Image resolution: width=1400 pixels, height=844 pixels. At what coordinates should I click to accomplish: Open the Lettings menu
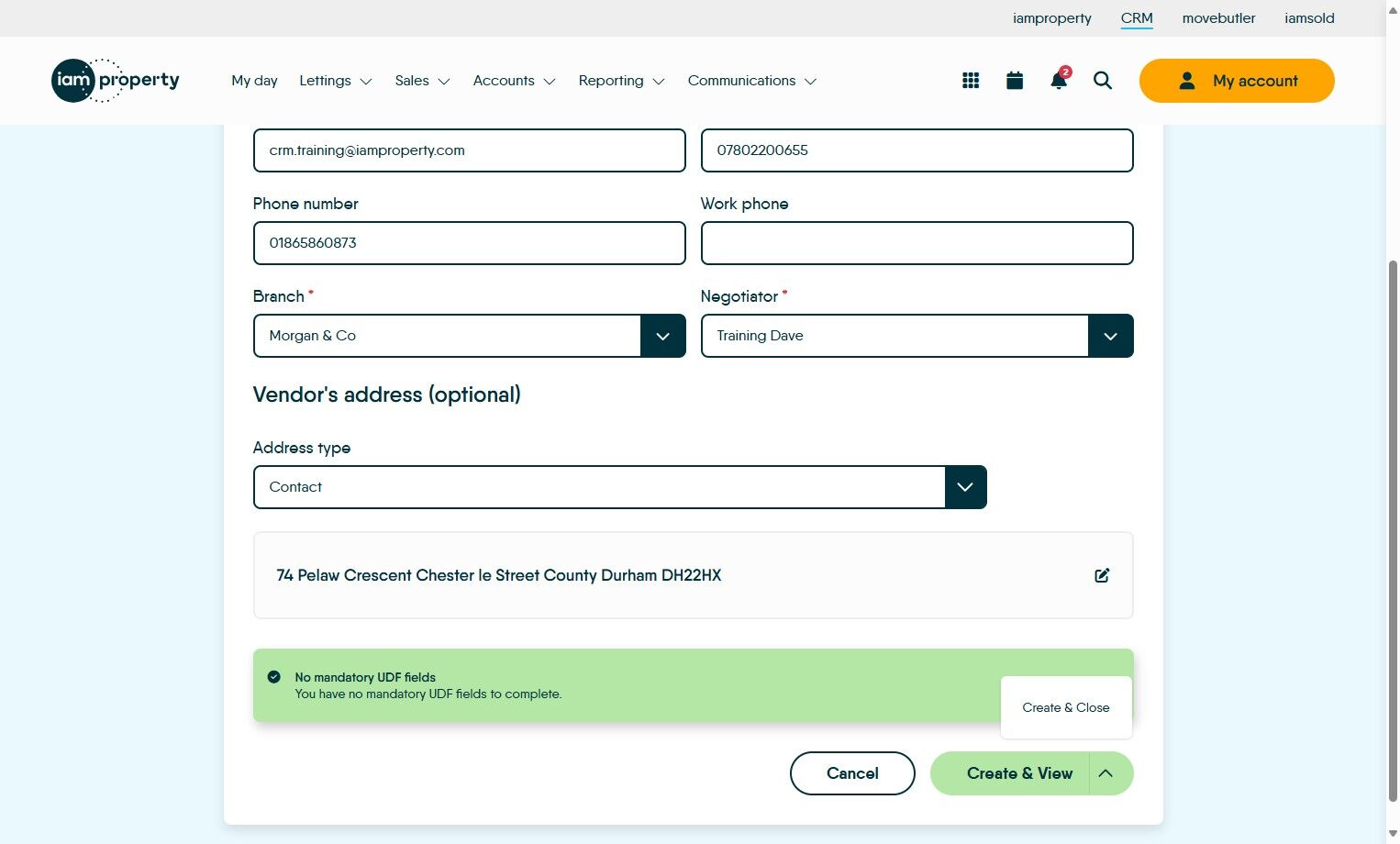pos(335,81)
